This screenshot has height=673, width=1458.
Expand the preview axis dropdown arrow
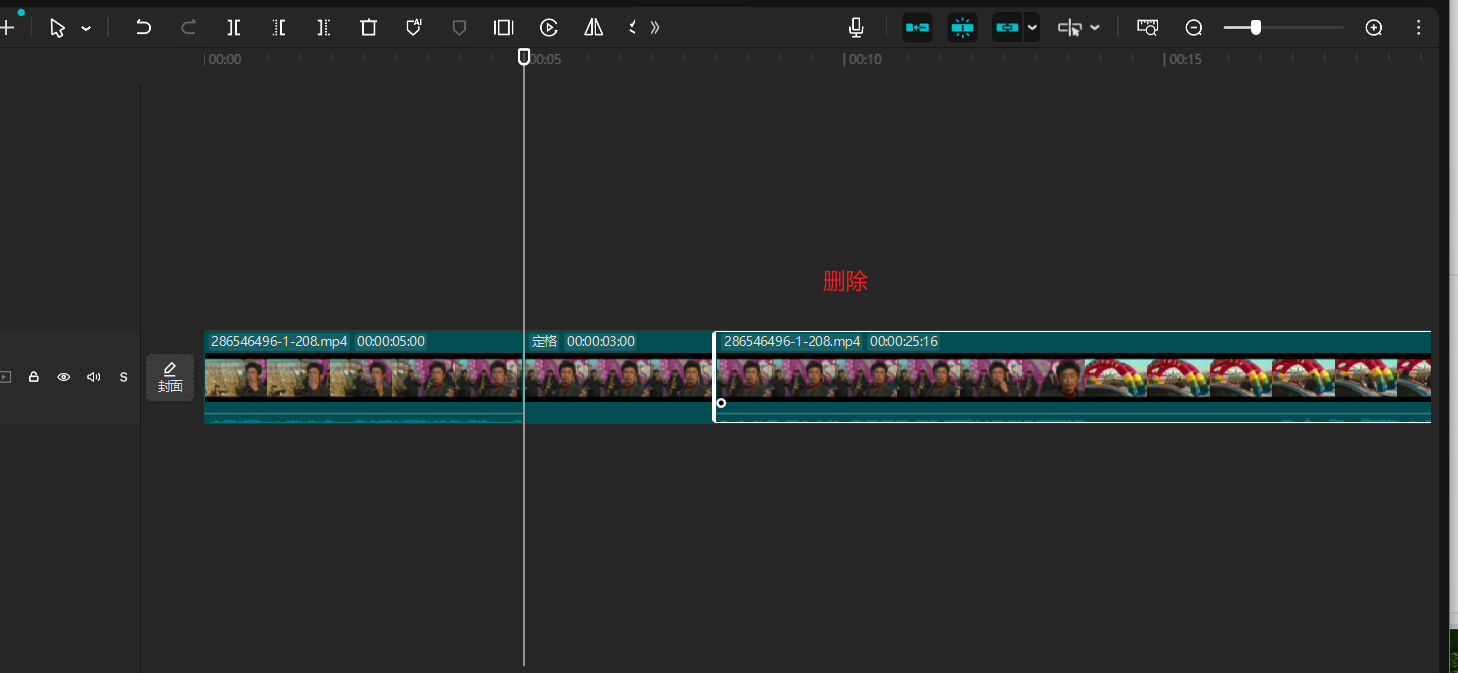point(1095,28)
